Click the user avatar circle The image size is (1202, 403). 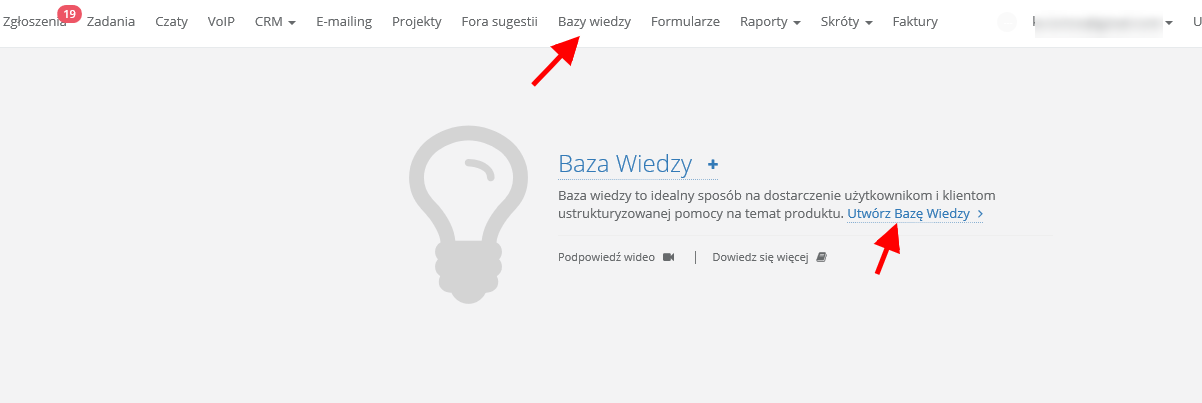click(1007, 22)
